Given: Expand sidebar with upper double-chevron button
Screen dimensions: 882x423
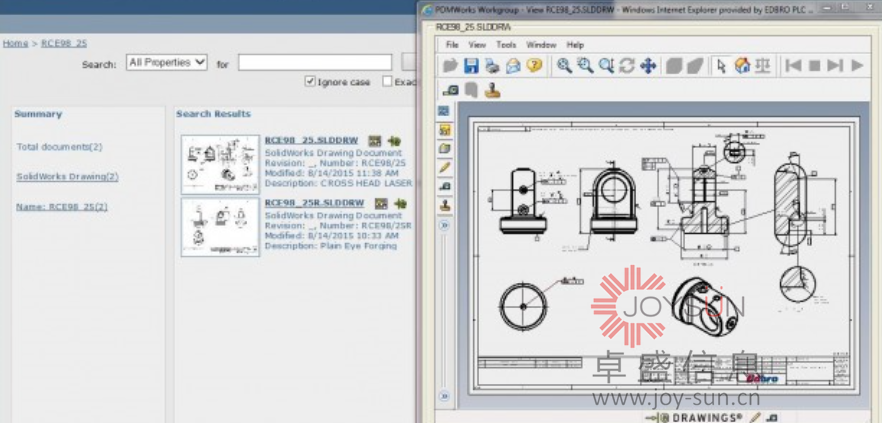Looking at the screenshot, I should click(x=444, y=225).
